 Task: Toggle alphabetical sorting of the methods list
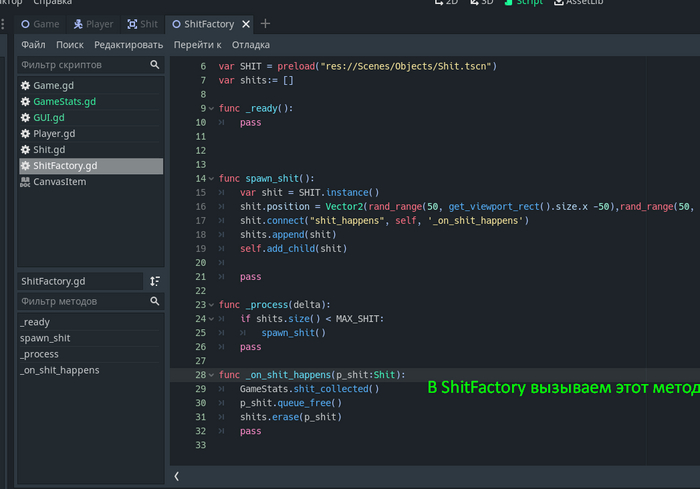point(155,282)
